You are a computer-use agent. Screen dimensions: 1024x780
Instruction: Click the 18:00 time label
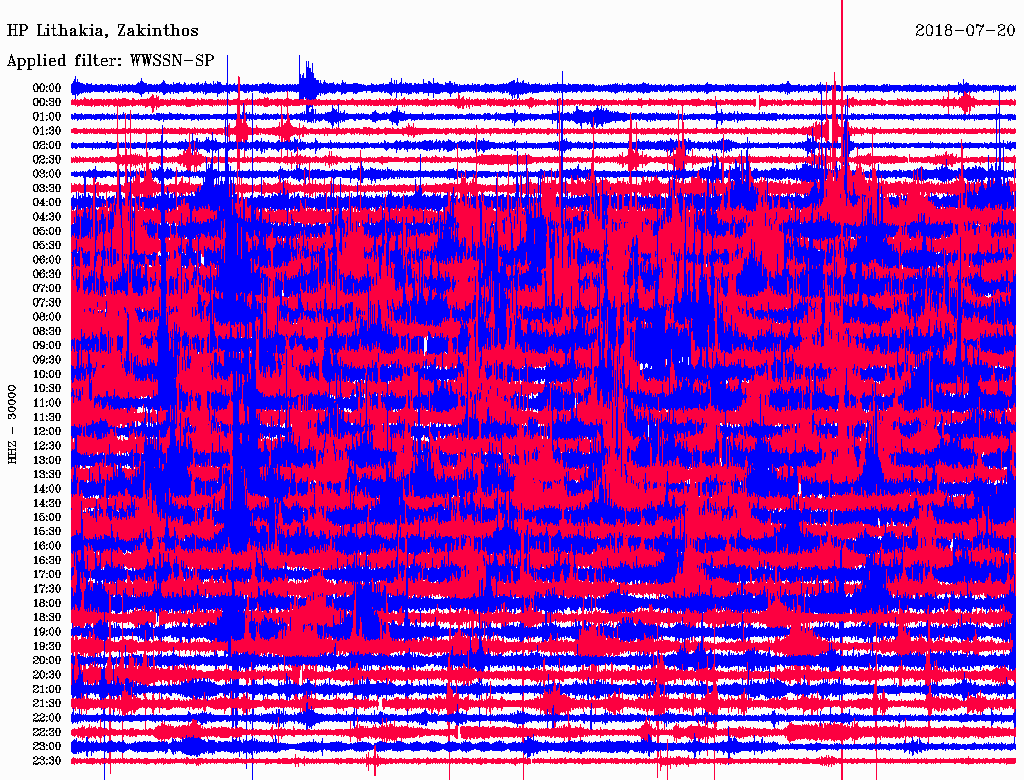point(47,604)
